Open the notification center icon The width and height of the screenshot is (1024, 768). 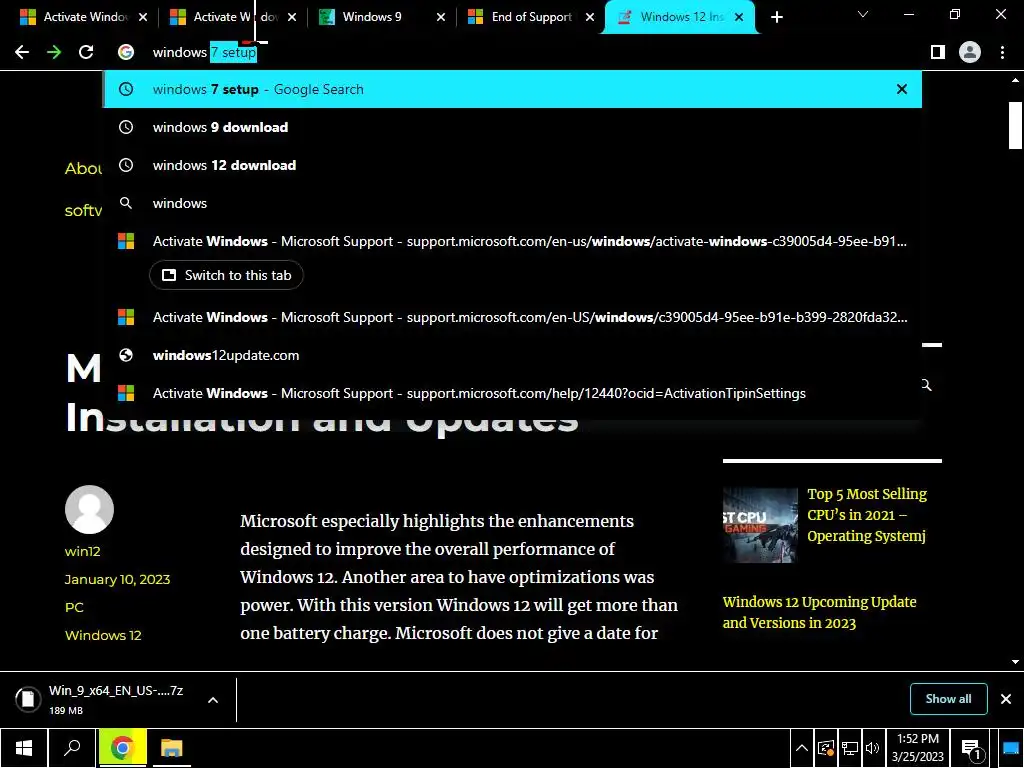point(971,749)
